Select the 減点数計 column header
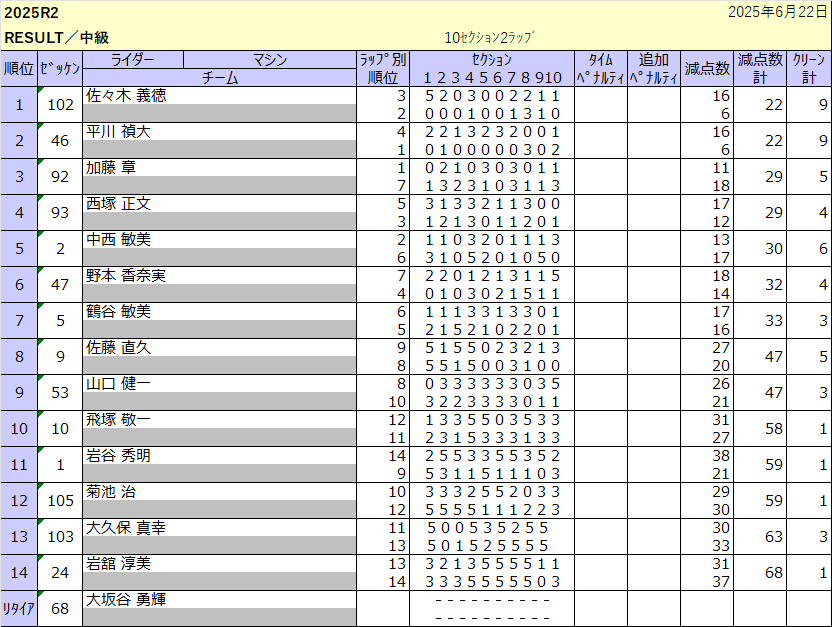 [x=760, y=68]
